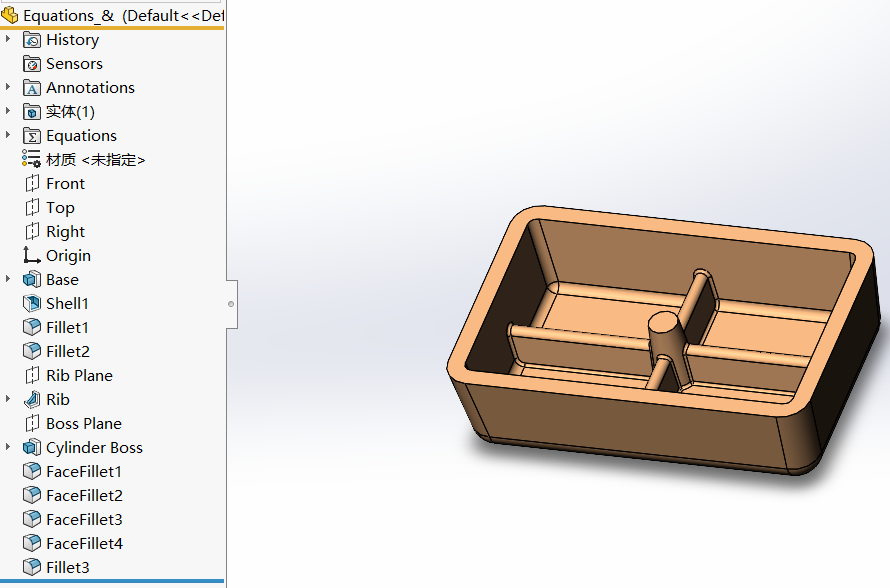Select the 'Sensors' tree label
Viewport: 890px width, 588px height.
pyautogui.click(x=74, y=64)
